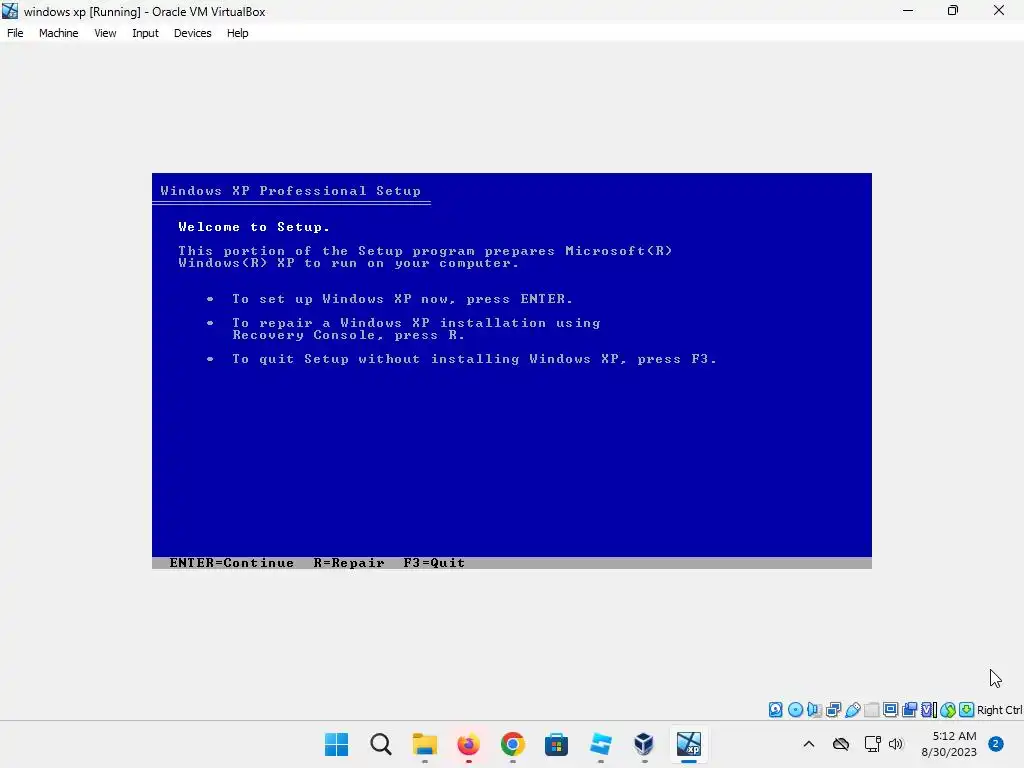The image size is (1024, 768).
Task: Click the 'F3=Quit' text in the setup status bar
Action: click(434, 563)
